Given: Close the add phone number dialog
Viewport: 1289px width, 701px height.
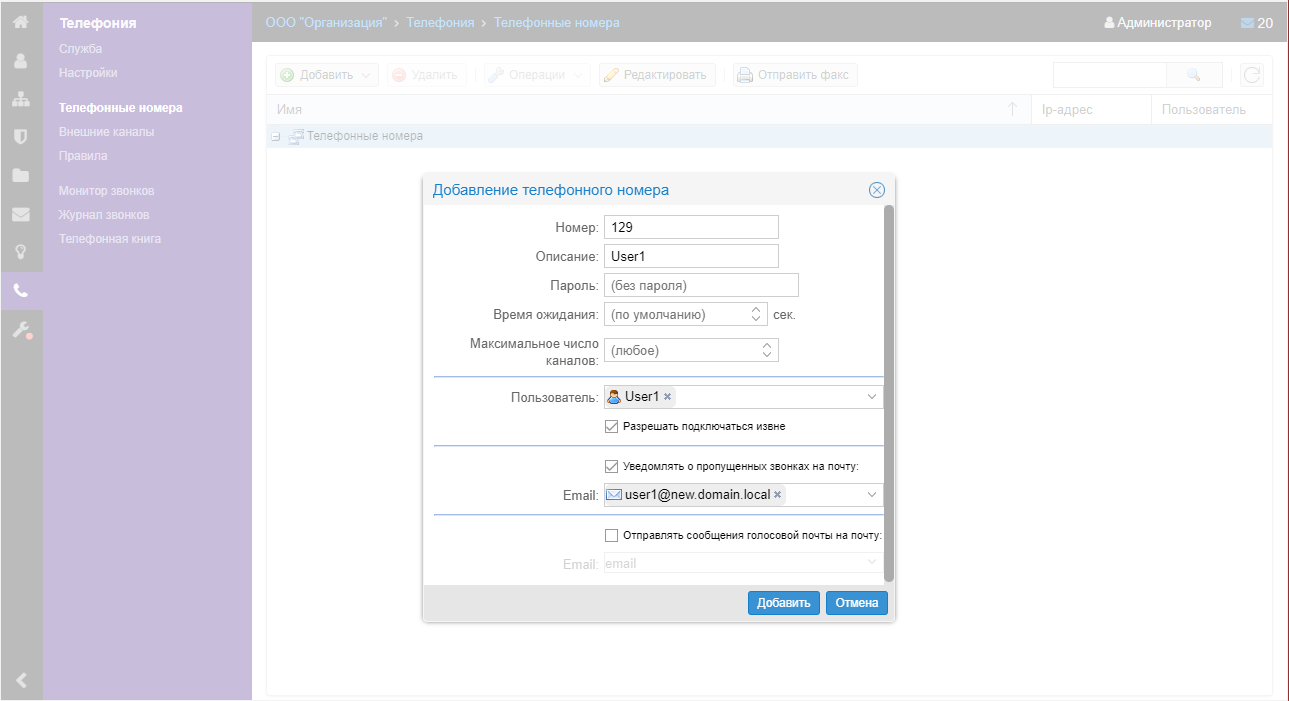Looking at the screenshot, I should coord(876,190).
